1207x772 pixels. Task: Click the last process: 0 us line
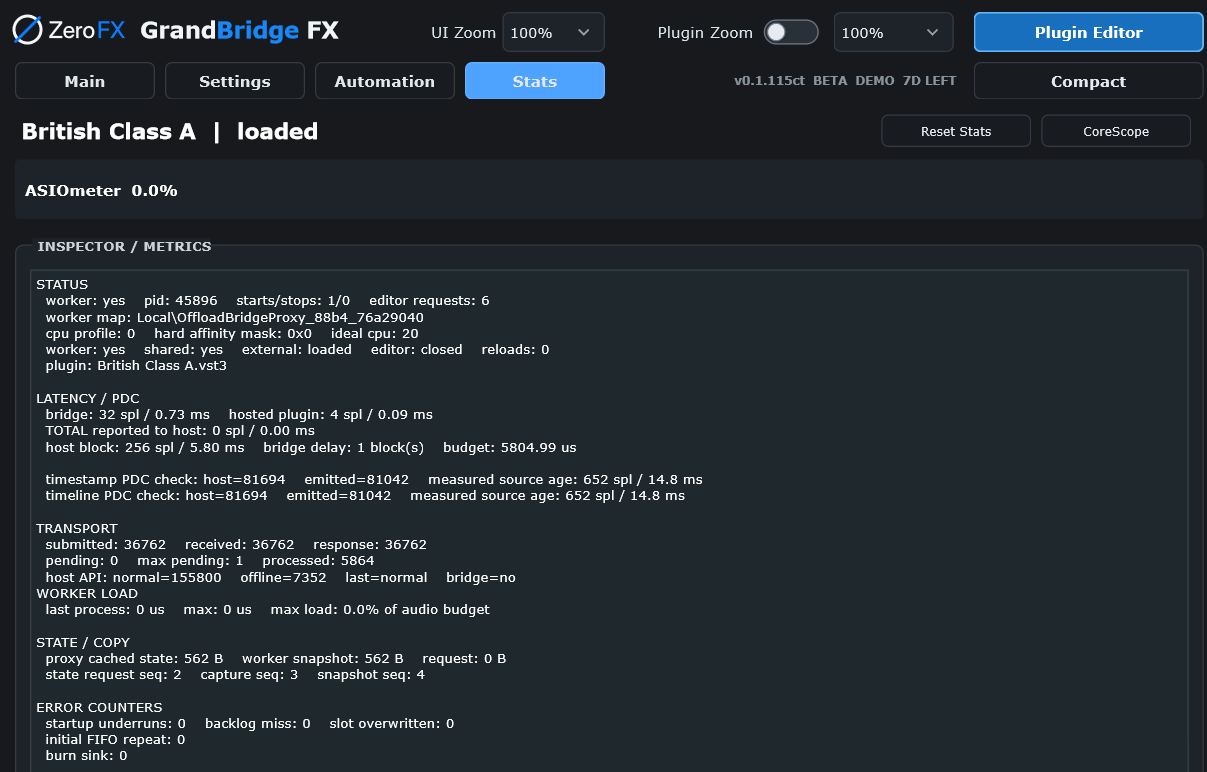tap(268, 609)
